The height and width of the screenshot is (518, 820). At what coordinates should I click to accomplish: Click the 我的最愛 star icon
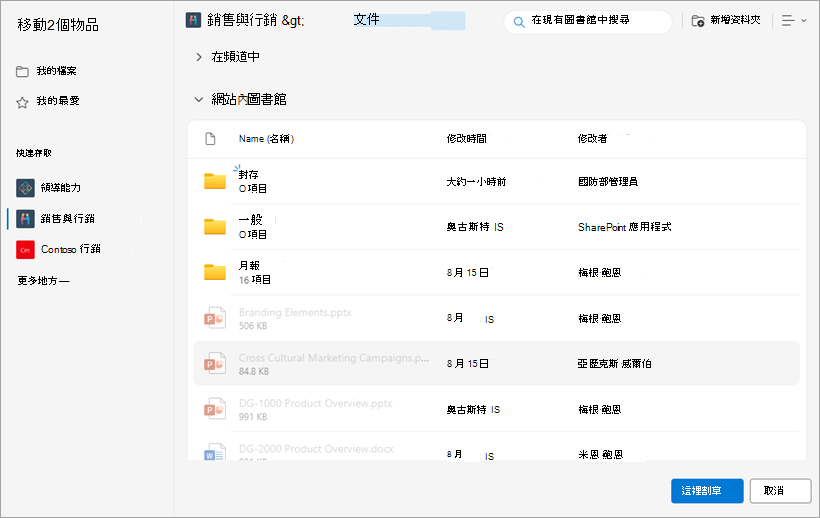[22, 102]
